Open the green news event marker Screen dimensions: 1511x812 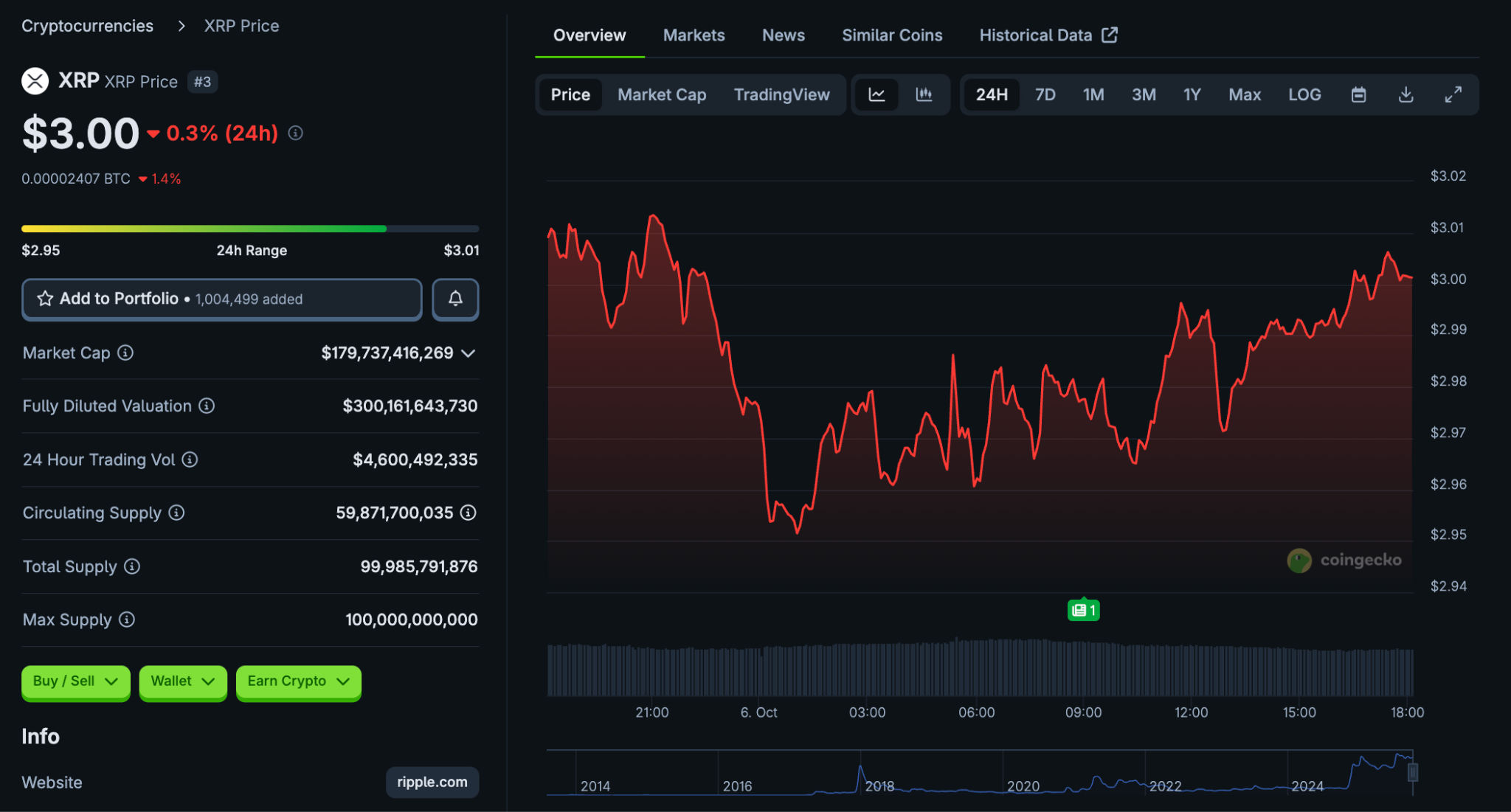click(x=1083, y=610)
